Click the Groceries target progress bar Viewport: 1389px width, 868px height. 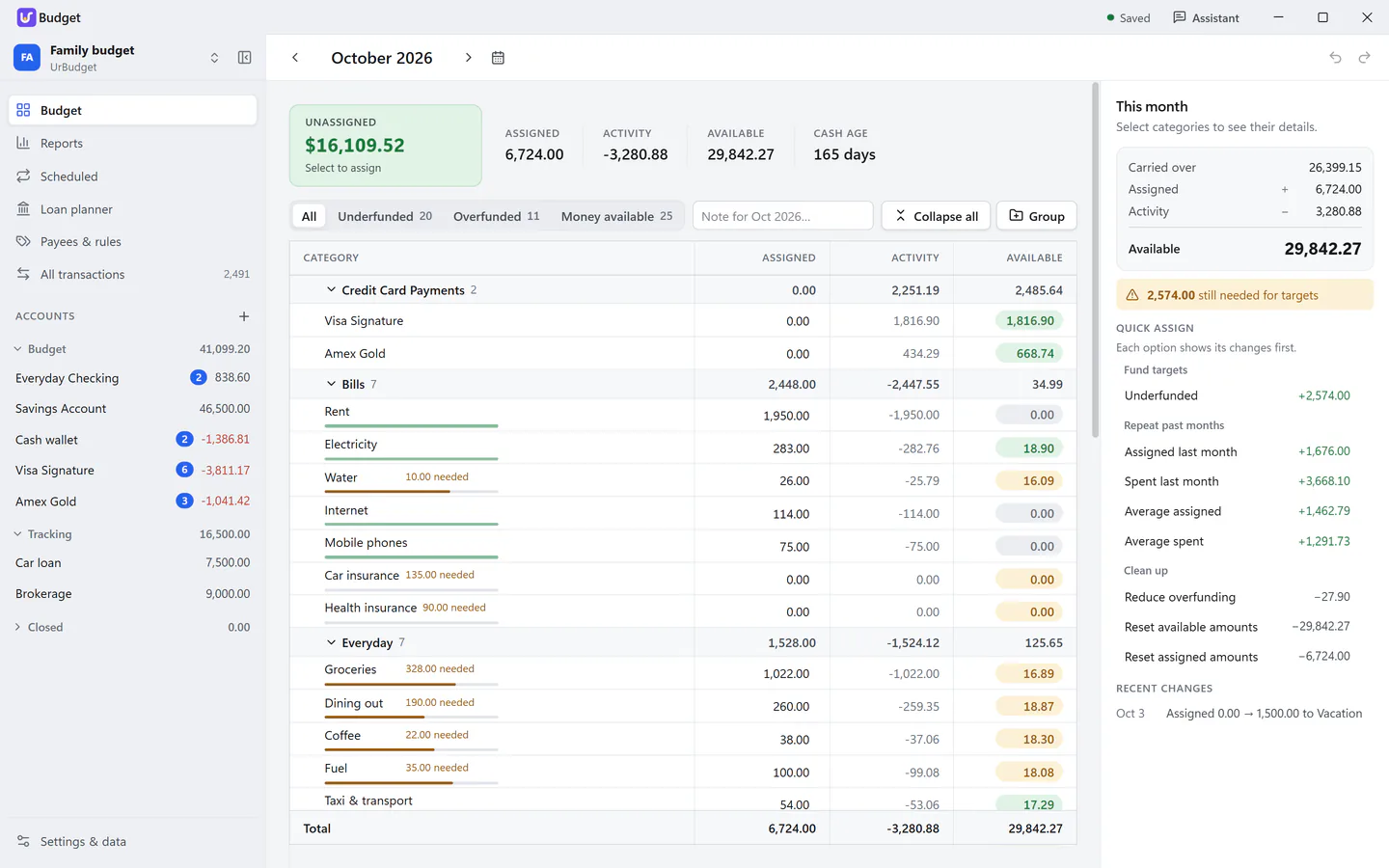point(411,685)
